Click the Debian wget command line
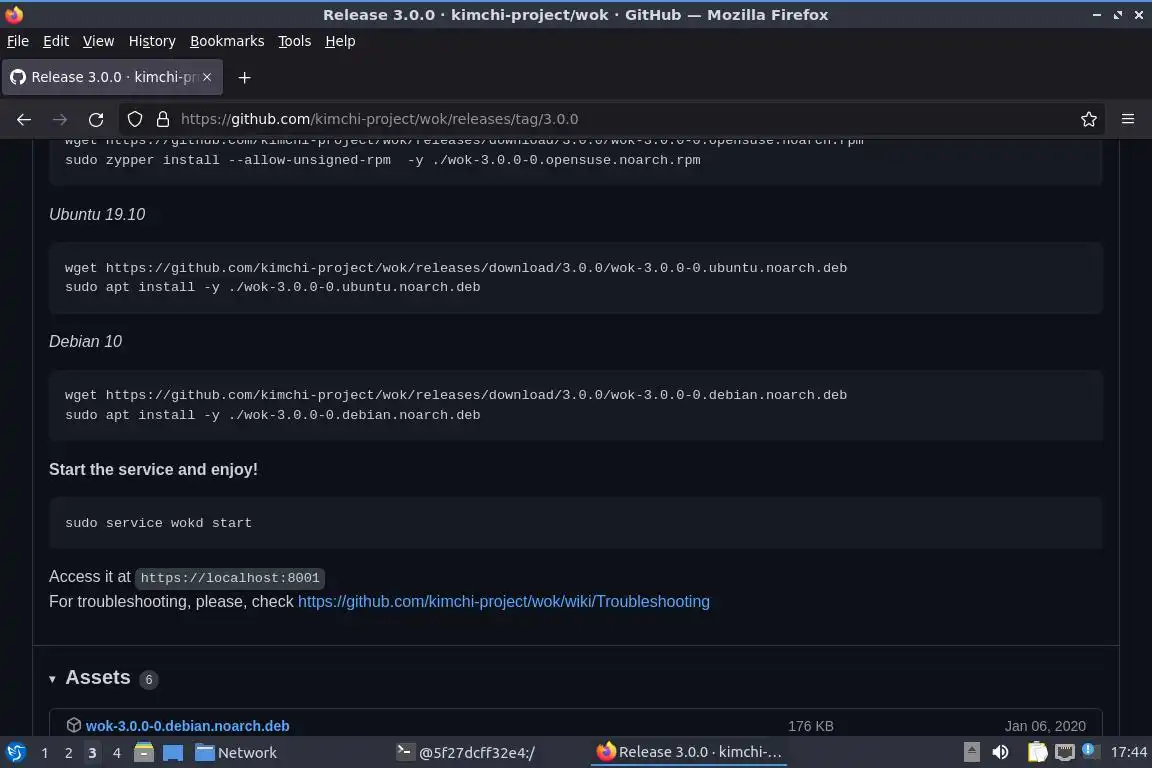1152x768 pixels. (x=456, y=395)
